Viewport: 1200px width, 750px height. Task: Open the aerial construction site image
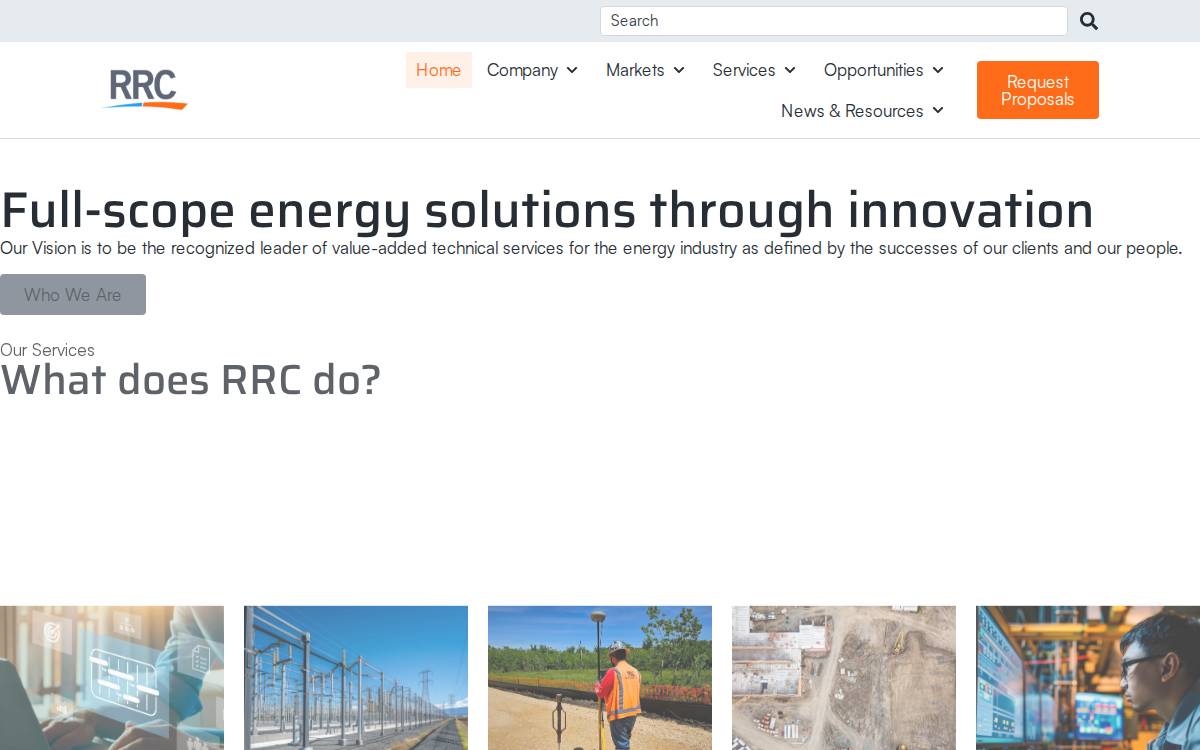844,678
